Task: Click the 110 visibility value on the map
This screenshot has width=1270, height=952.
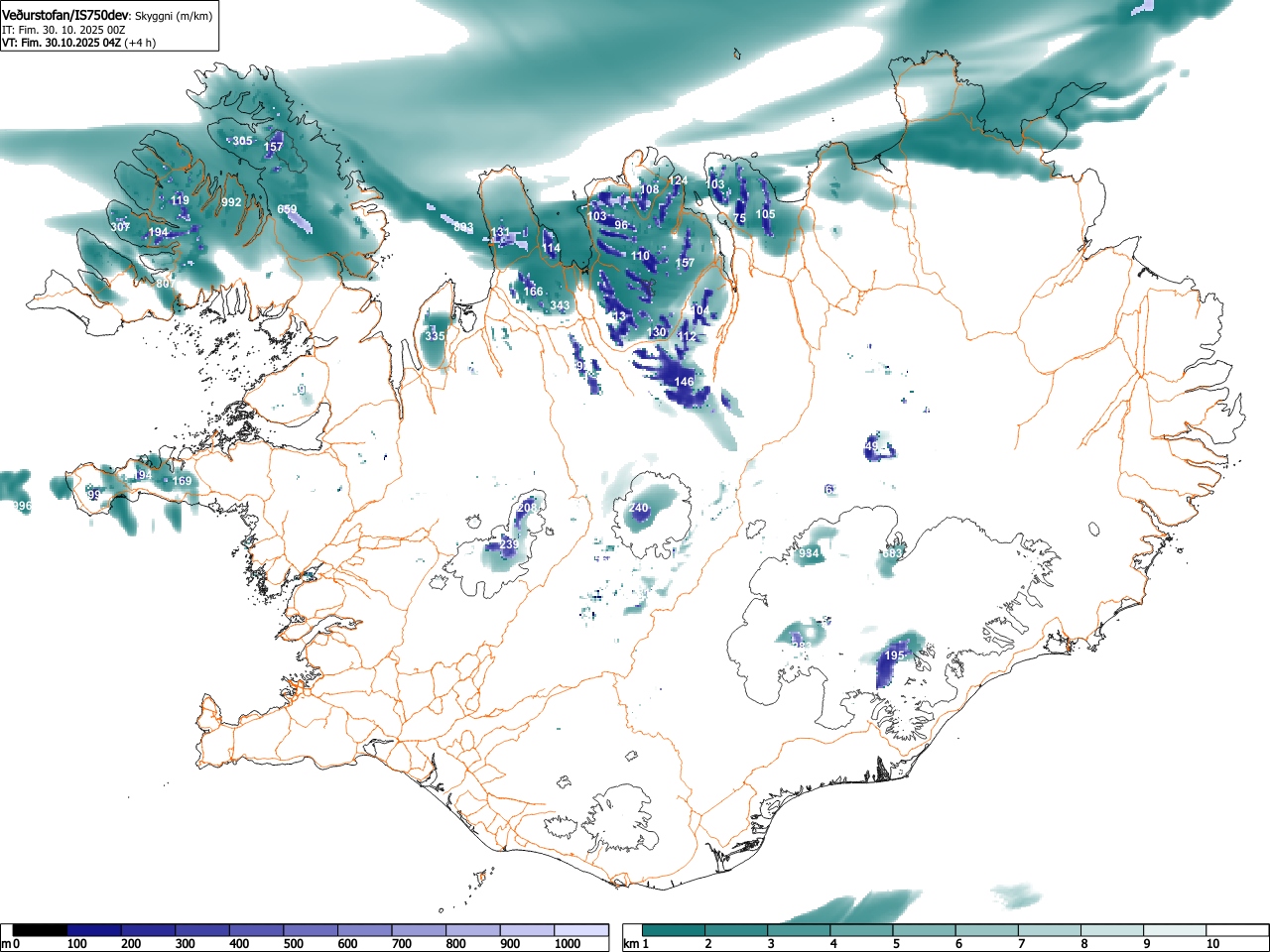Action: [640, 256]
